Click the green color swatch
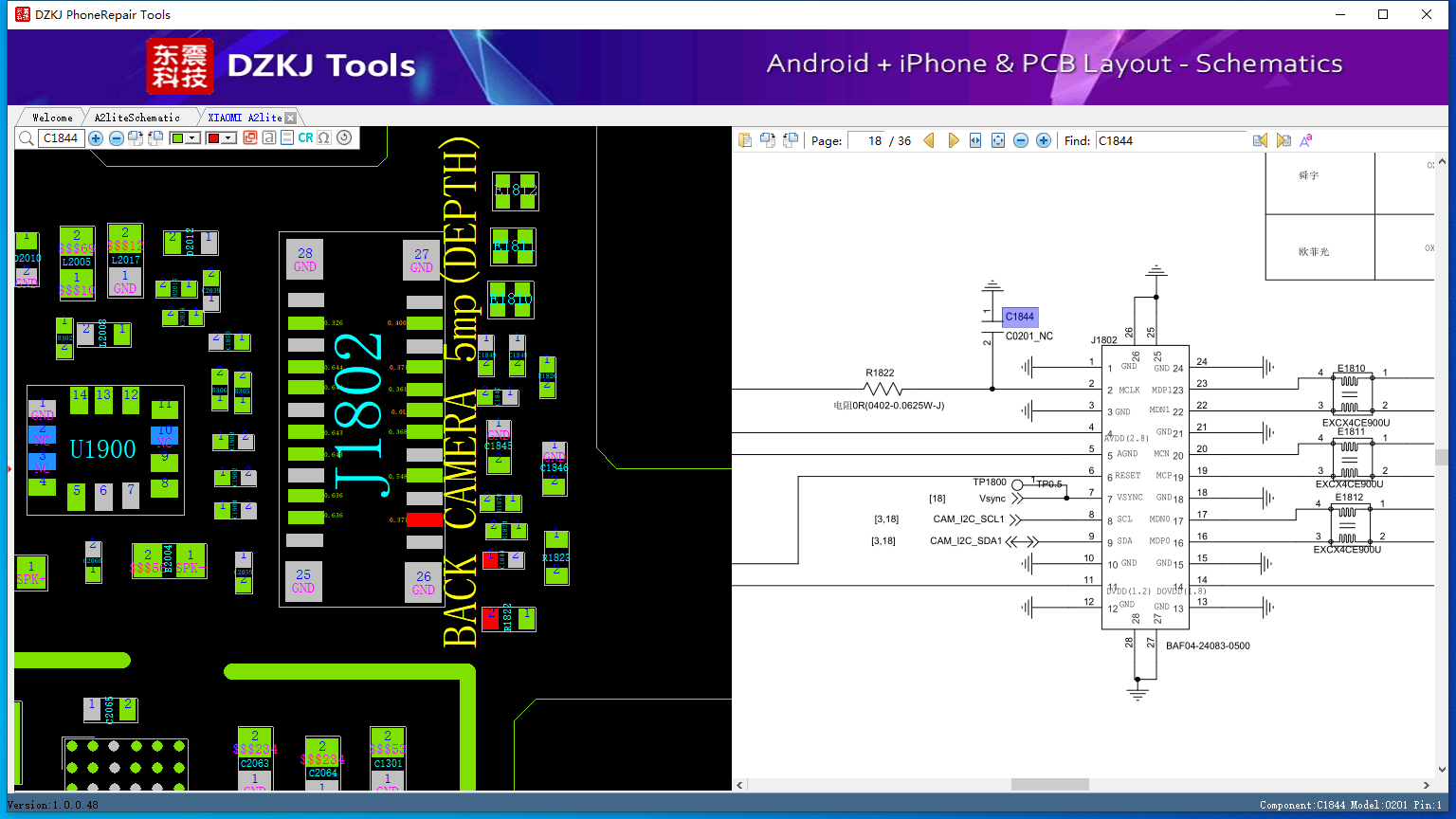1456x819 pixels. click(177, 138)
